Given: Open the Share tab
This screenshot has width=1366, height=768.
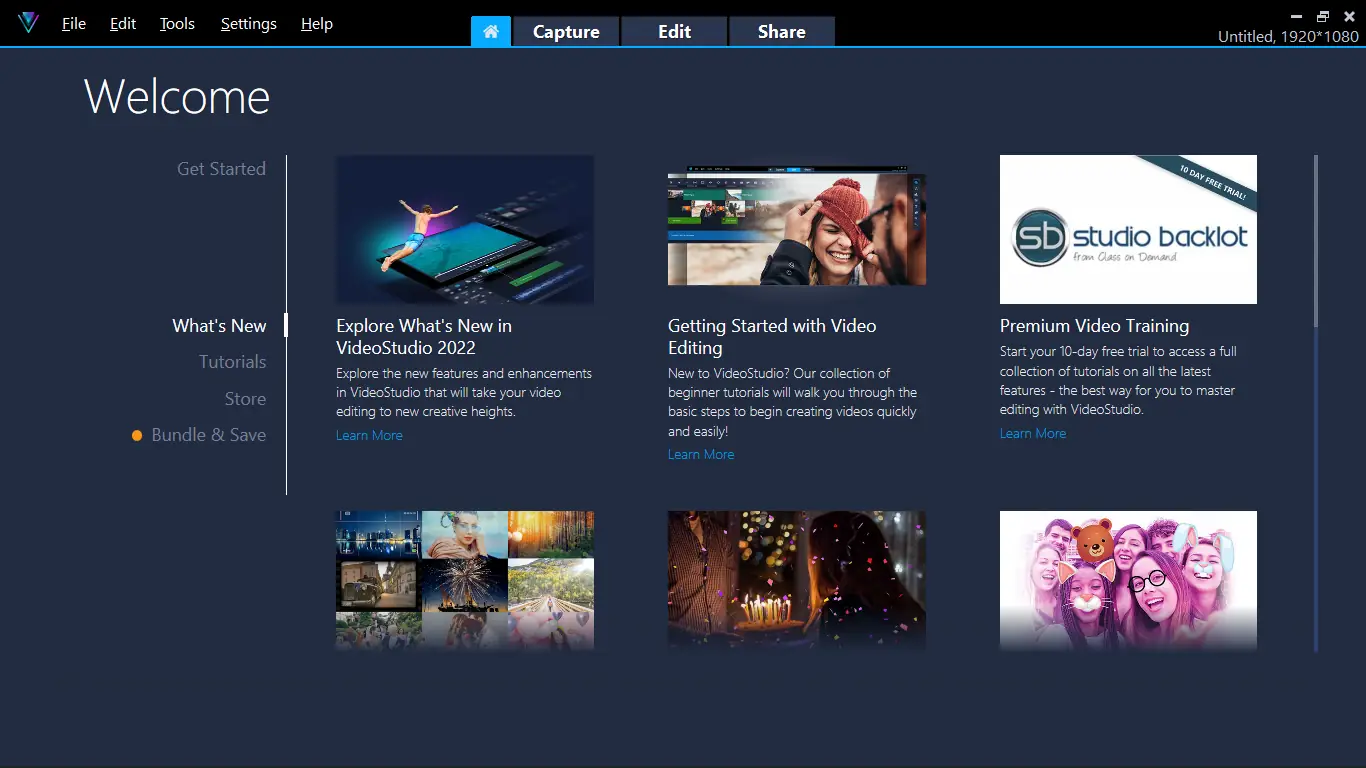Looking at the screenshot, I should 781,31.
